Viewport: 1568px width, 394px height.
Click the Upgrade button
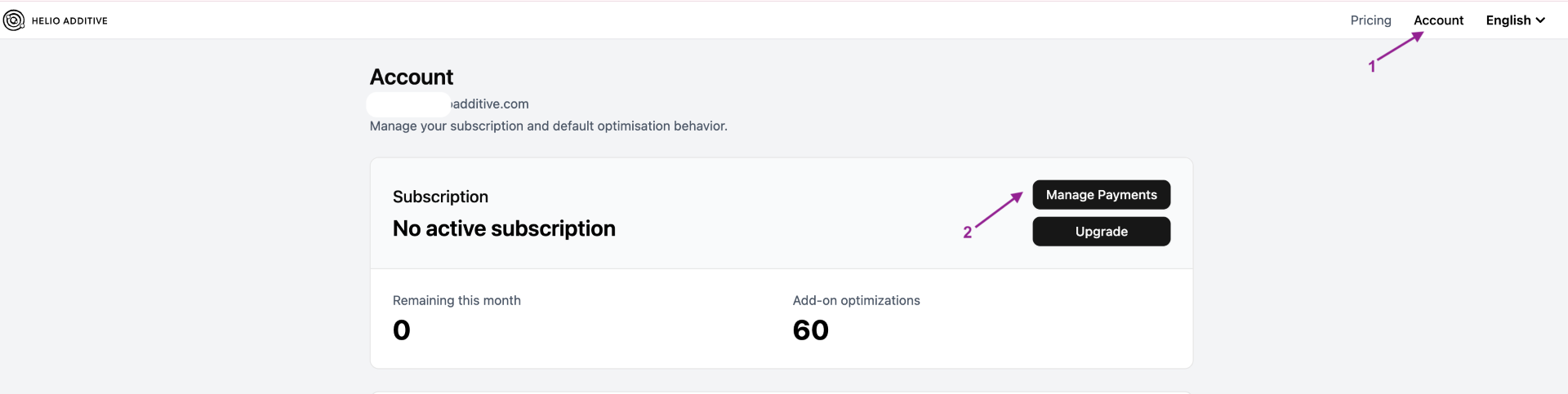1101,232
